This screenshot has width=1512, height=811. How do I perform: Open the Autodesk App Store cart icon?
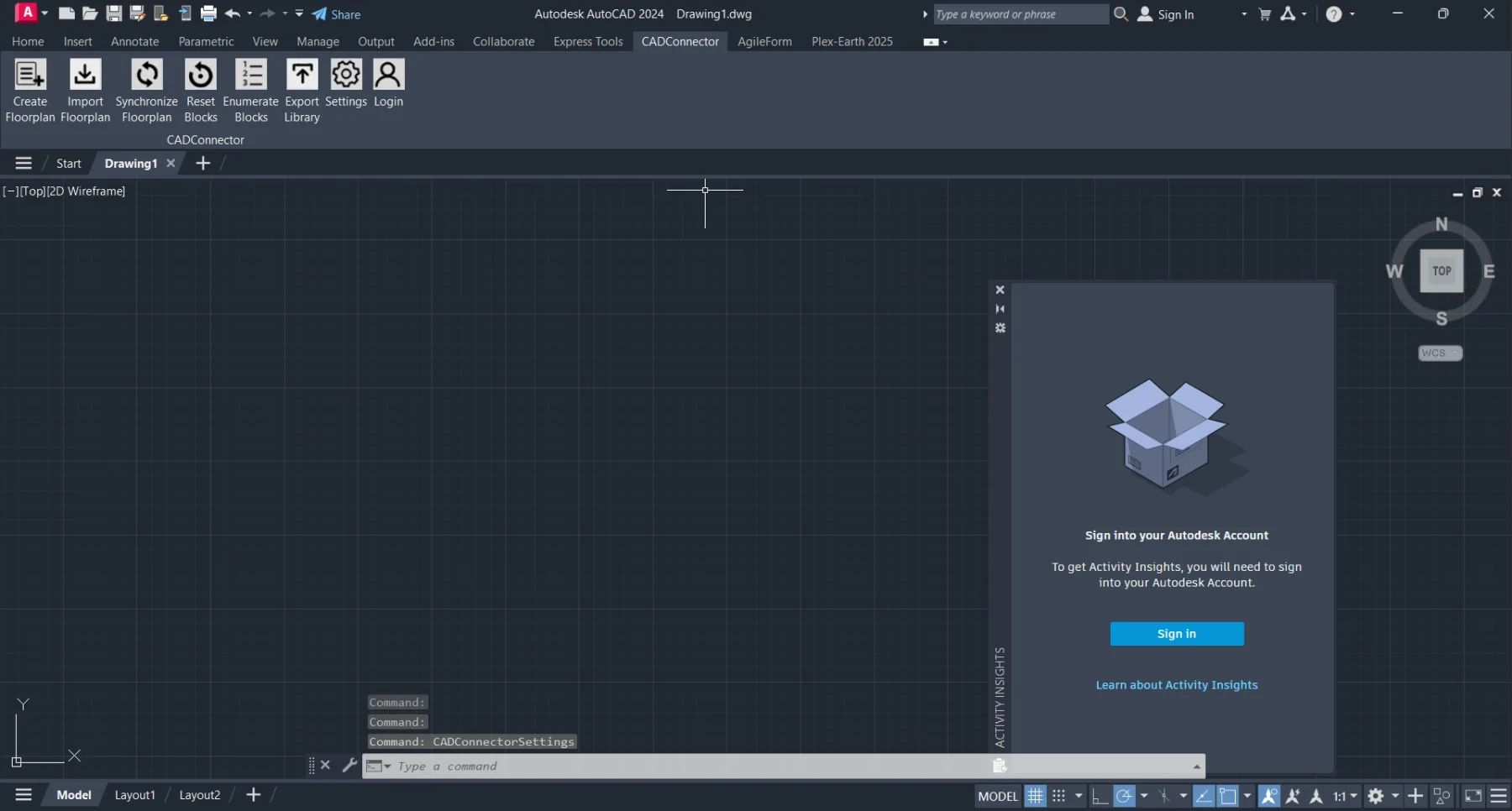click(x=1265, y=14)
